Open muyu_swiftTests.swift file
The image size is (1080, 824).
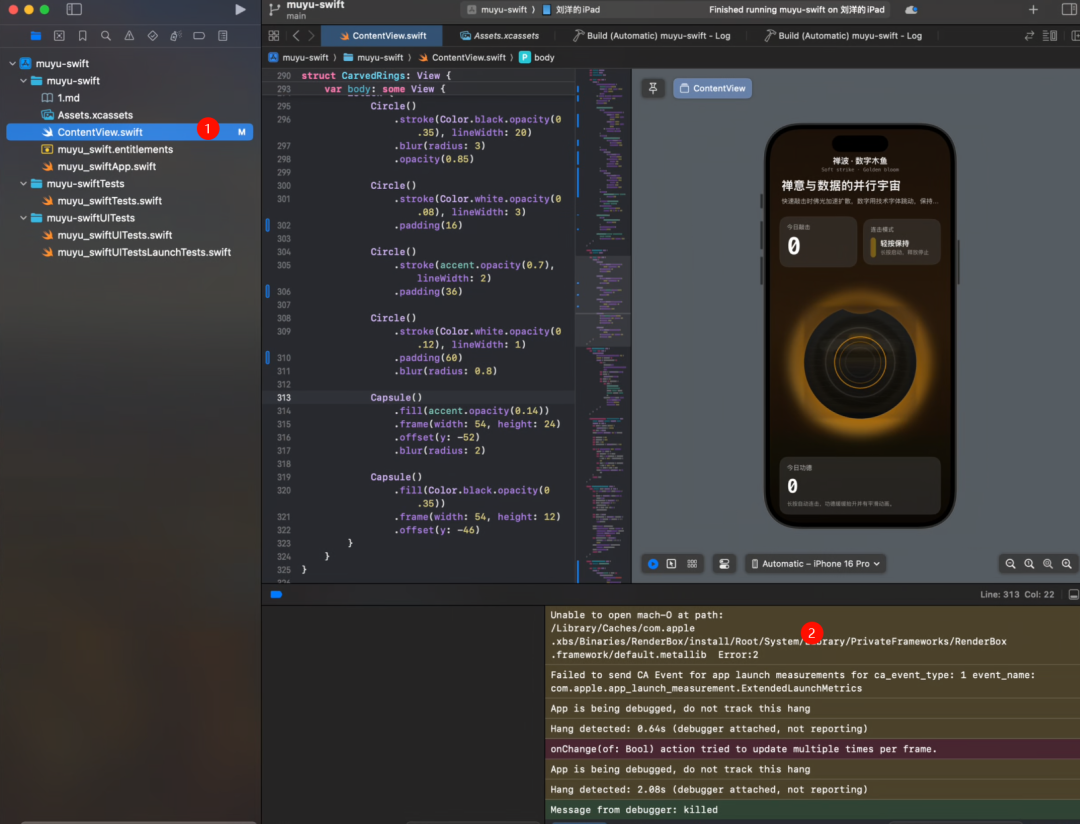(x=101, y=201)
